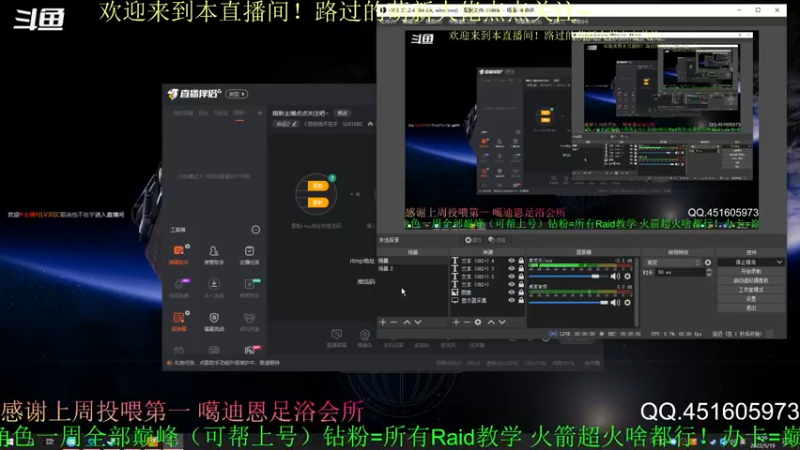This screenshot has width=800, height=450.
Task: Open 渐变 transition dropdown in OBS
Action: pyautogui.click(x=672, y=262)
